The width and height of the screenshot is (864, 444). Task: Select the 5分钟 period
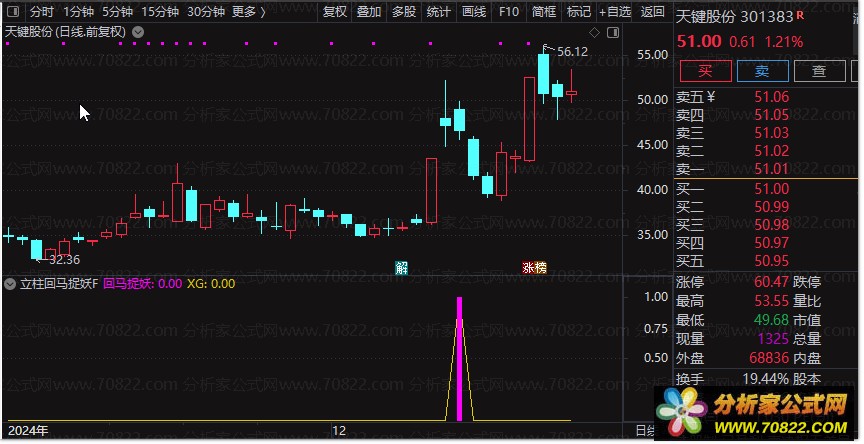coord(117,12)
